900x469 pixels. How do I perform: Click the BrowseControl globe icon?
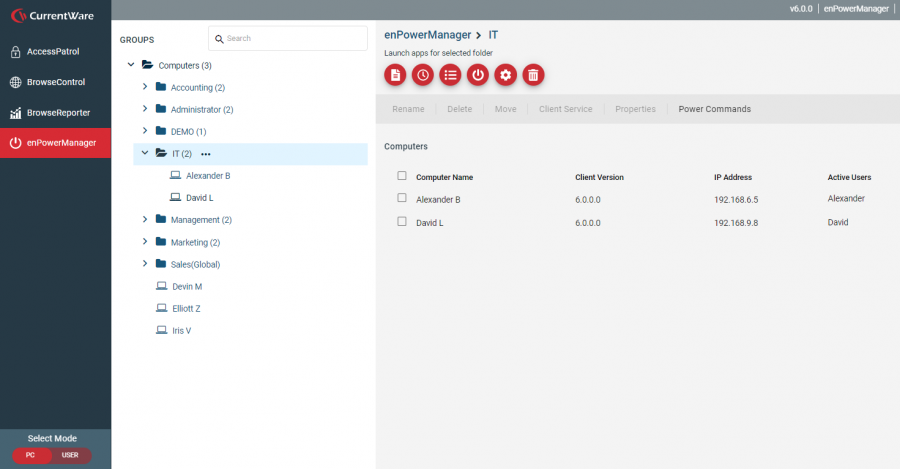pos(15,82)
